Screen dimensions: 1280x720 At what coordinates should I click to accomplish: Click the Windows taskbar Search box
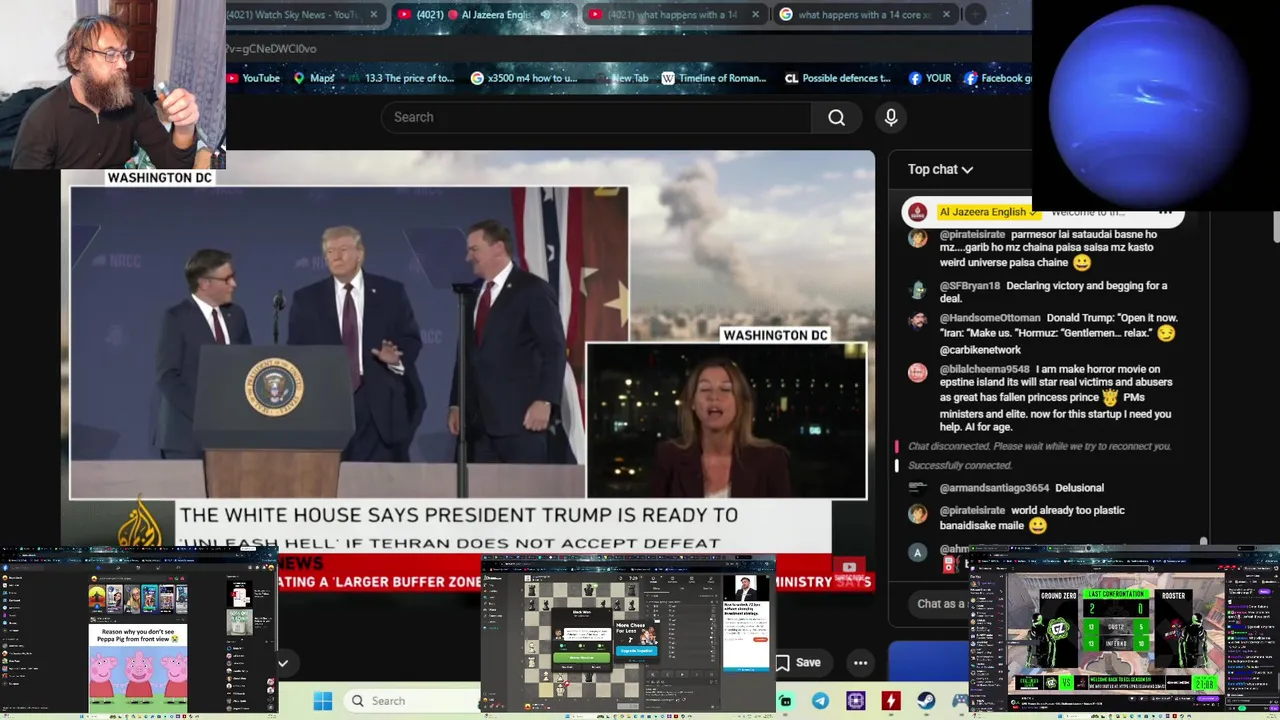(410, 701)
